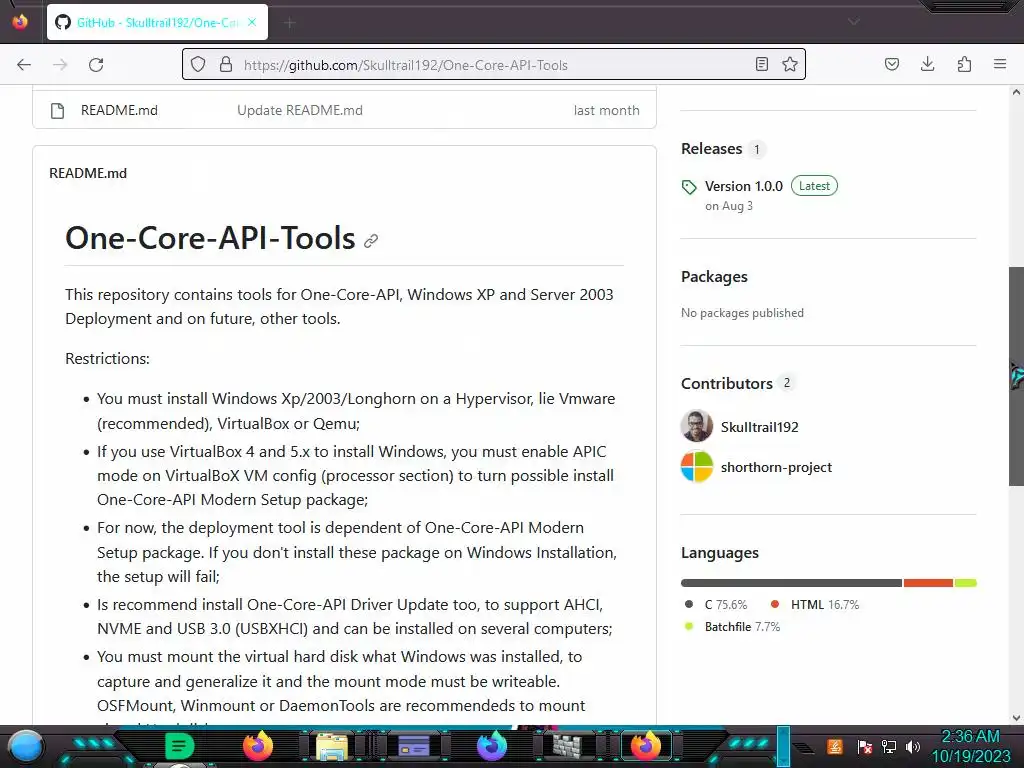Click the flag Action Center tray icon

[x=865, y=746]
